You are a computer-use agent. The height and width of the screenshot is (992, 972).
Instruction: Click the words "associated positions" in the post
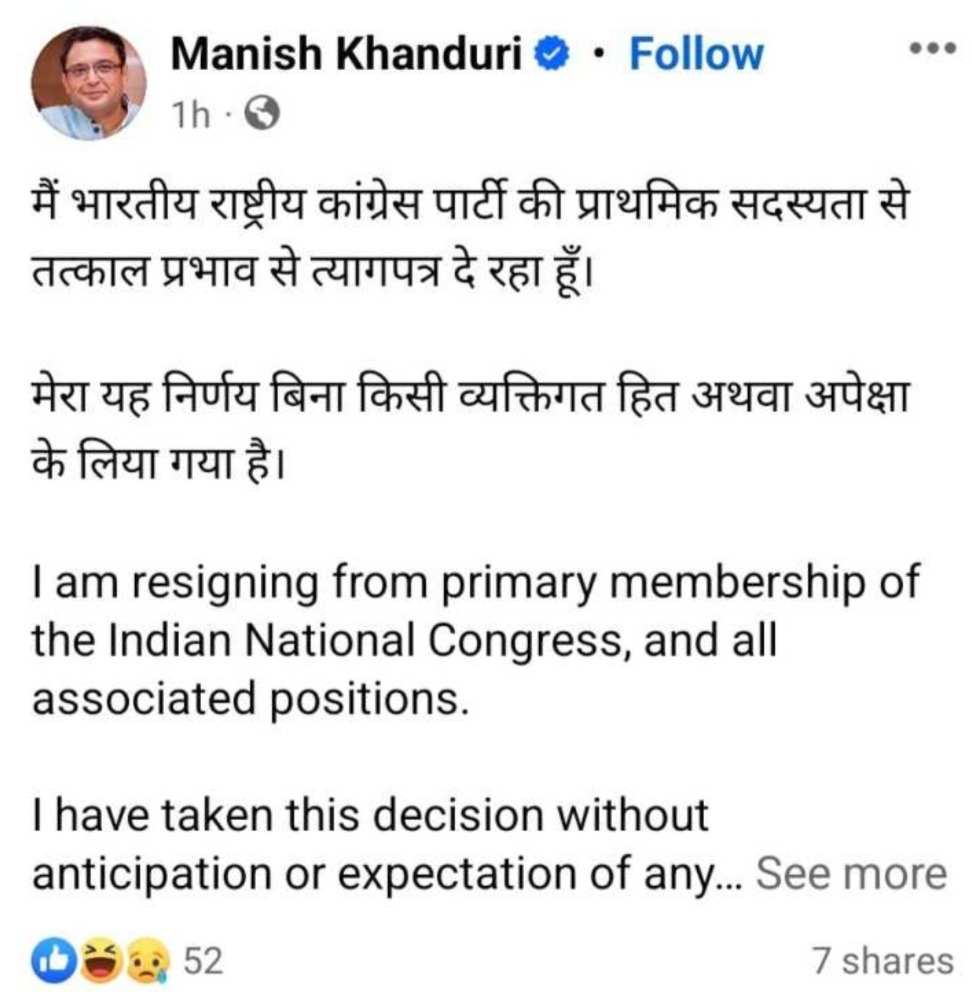[250, 698]
